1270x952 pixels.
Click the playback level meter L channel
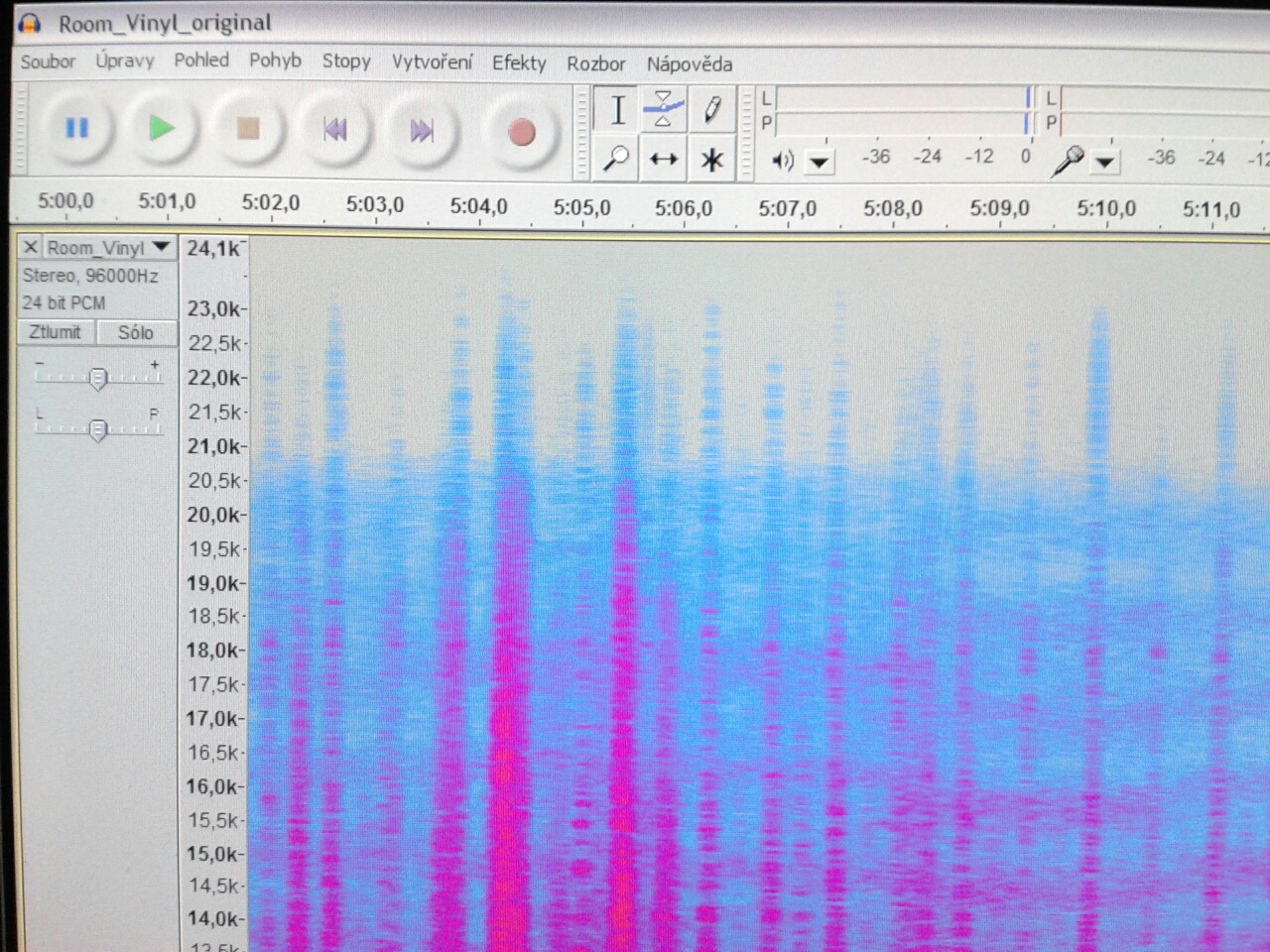(904, 97)
